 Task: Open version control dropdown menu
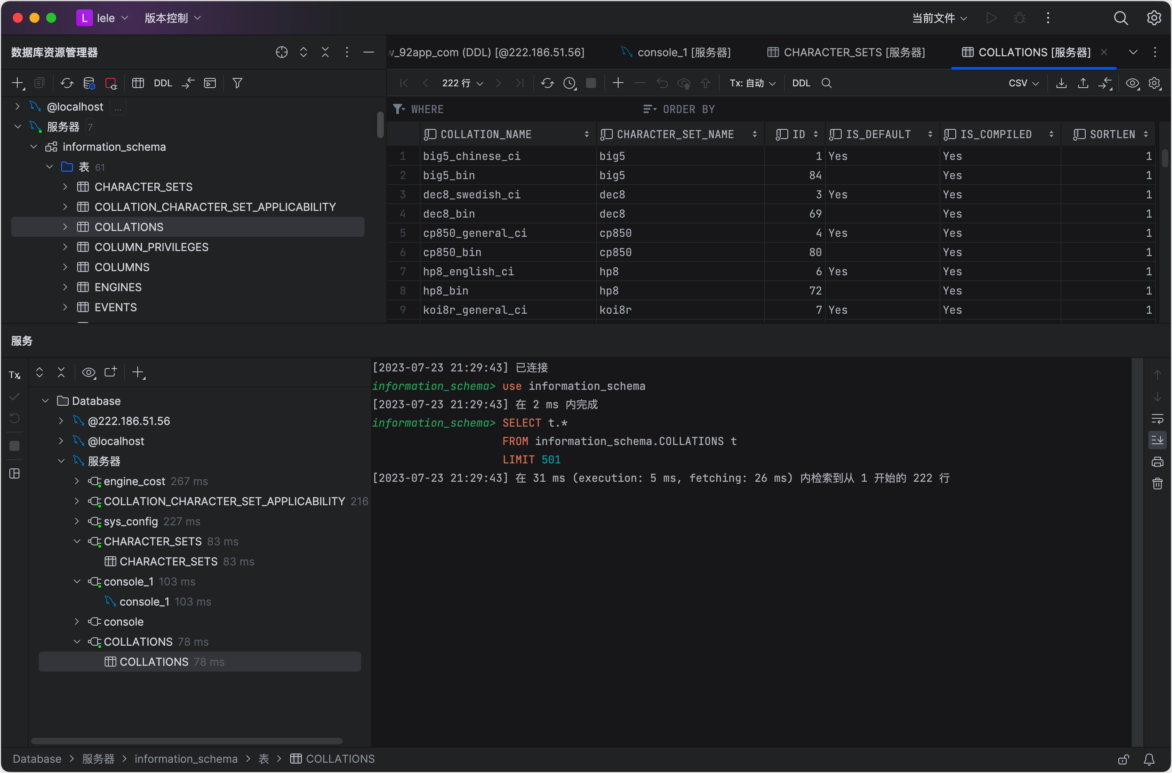click(173, 18)
